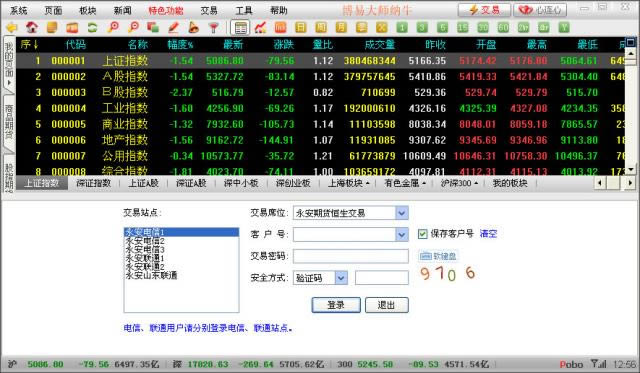Select 永安联通1 in the station list

(x=144, y=258)
